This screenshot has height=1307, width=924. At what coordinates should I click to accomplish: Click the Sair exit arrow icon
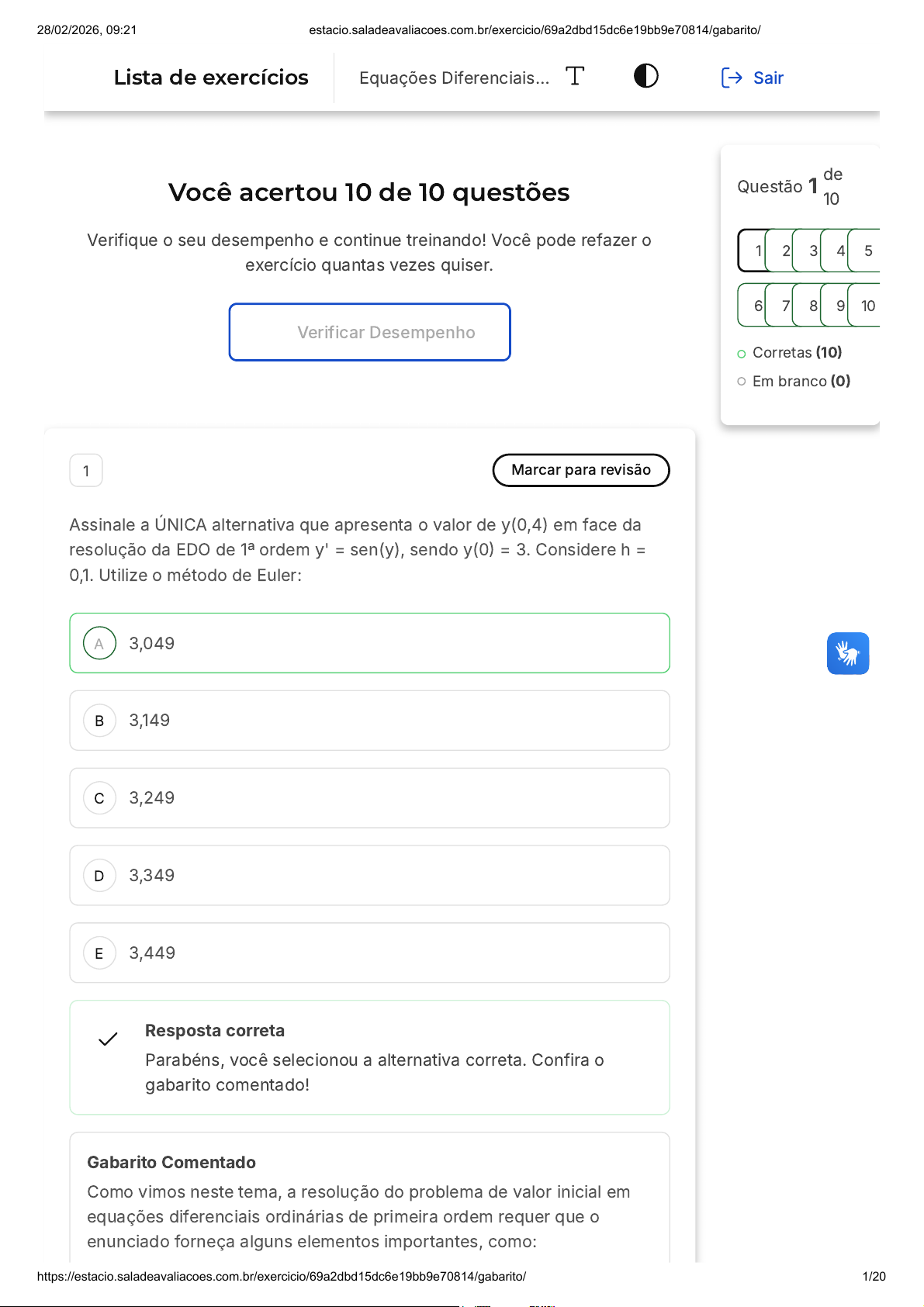click(731, 78)
